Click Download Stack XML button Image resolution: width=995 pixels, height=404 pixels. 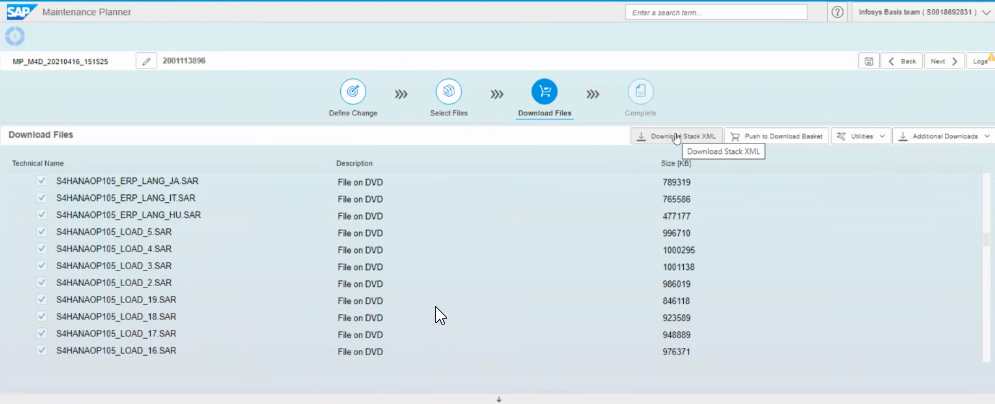point(676,136)
